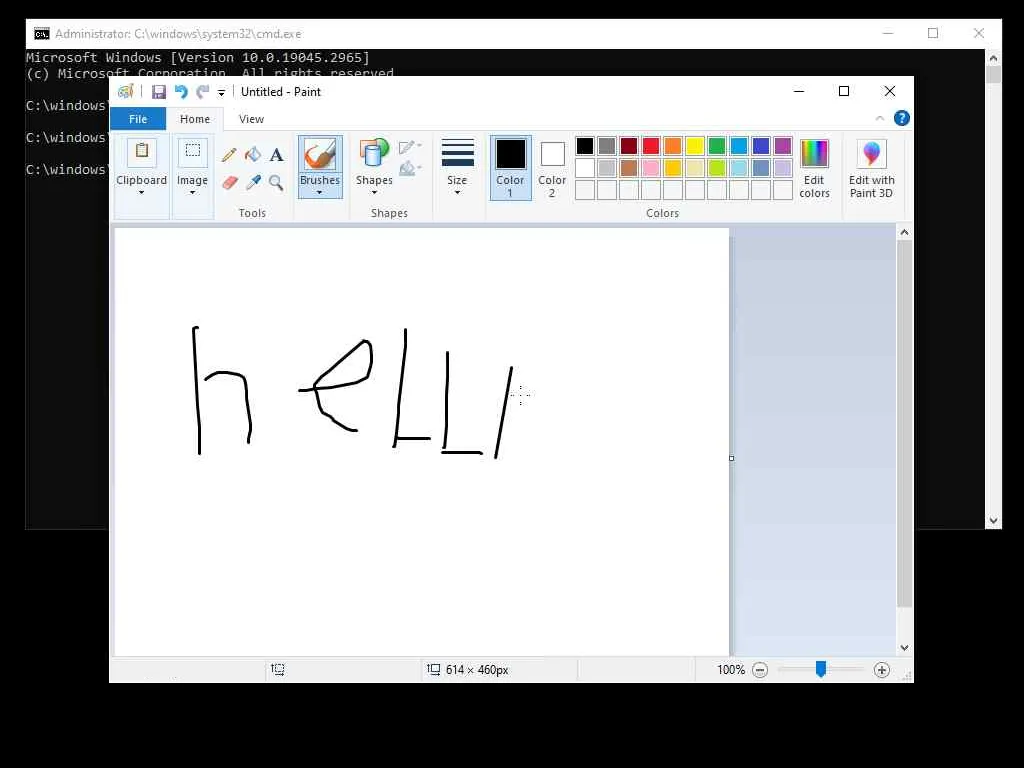This screenshot has width=1024, height=768.
Task: Open the Size dropdown arrow
Action: [x=457, y=193]
